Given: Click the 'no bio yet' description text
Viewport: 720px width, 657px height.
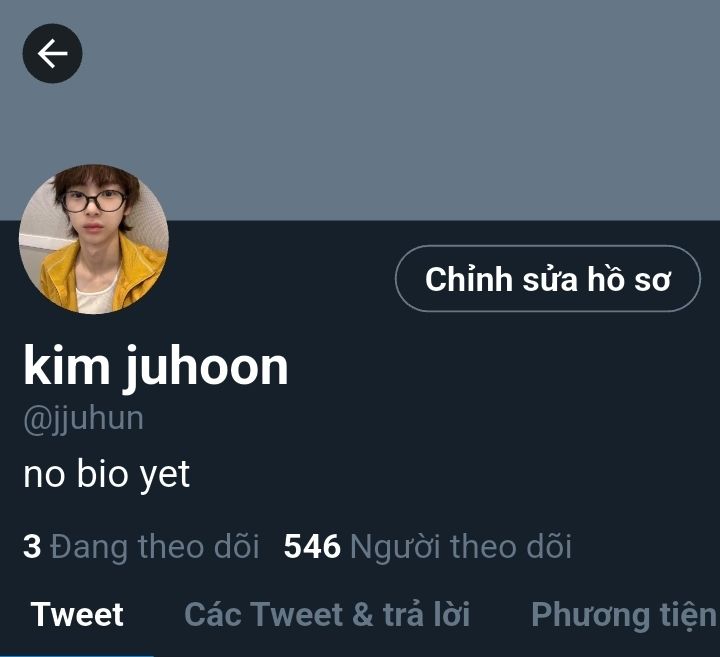Looking at the screenshot, I should (x=107, y=474).
